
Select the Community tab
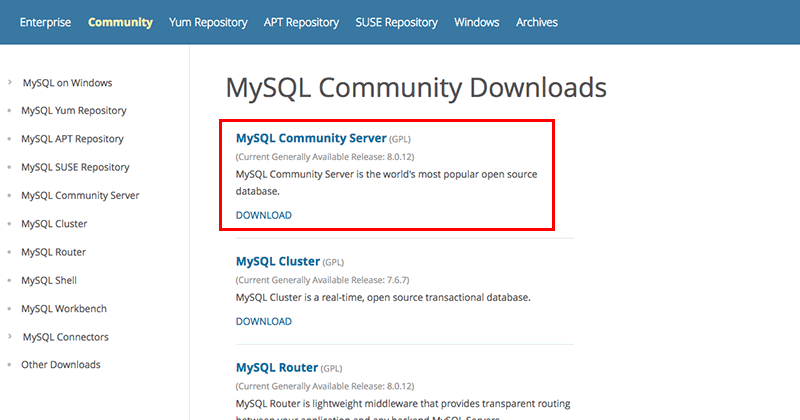pyautogui.click(x=120, y=22)
